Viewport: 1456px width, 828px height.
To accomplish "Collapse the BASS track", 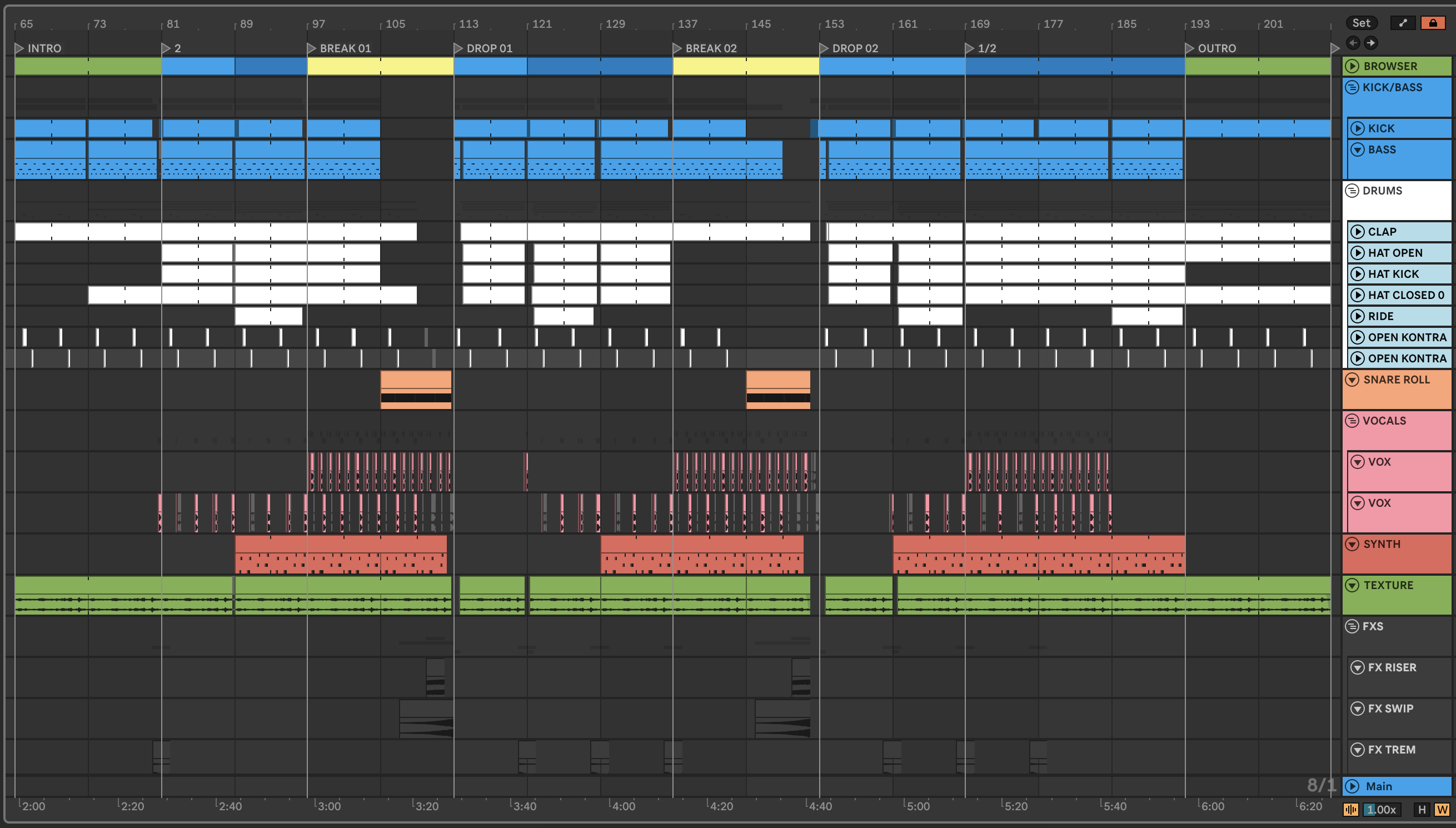I will click(x=1358, y=149).
